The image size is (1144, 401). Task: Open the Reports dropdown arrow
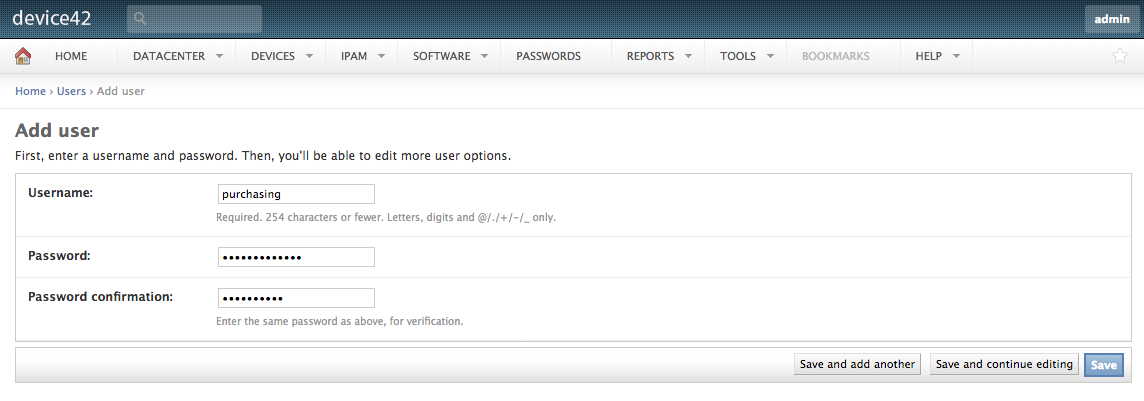[x=689, y=56]
